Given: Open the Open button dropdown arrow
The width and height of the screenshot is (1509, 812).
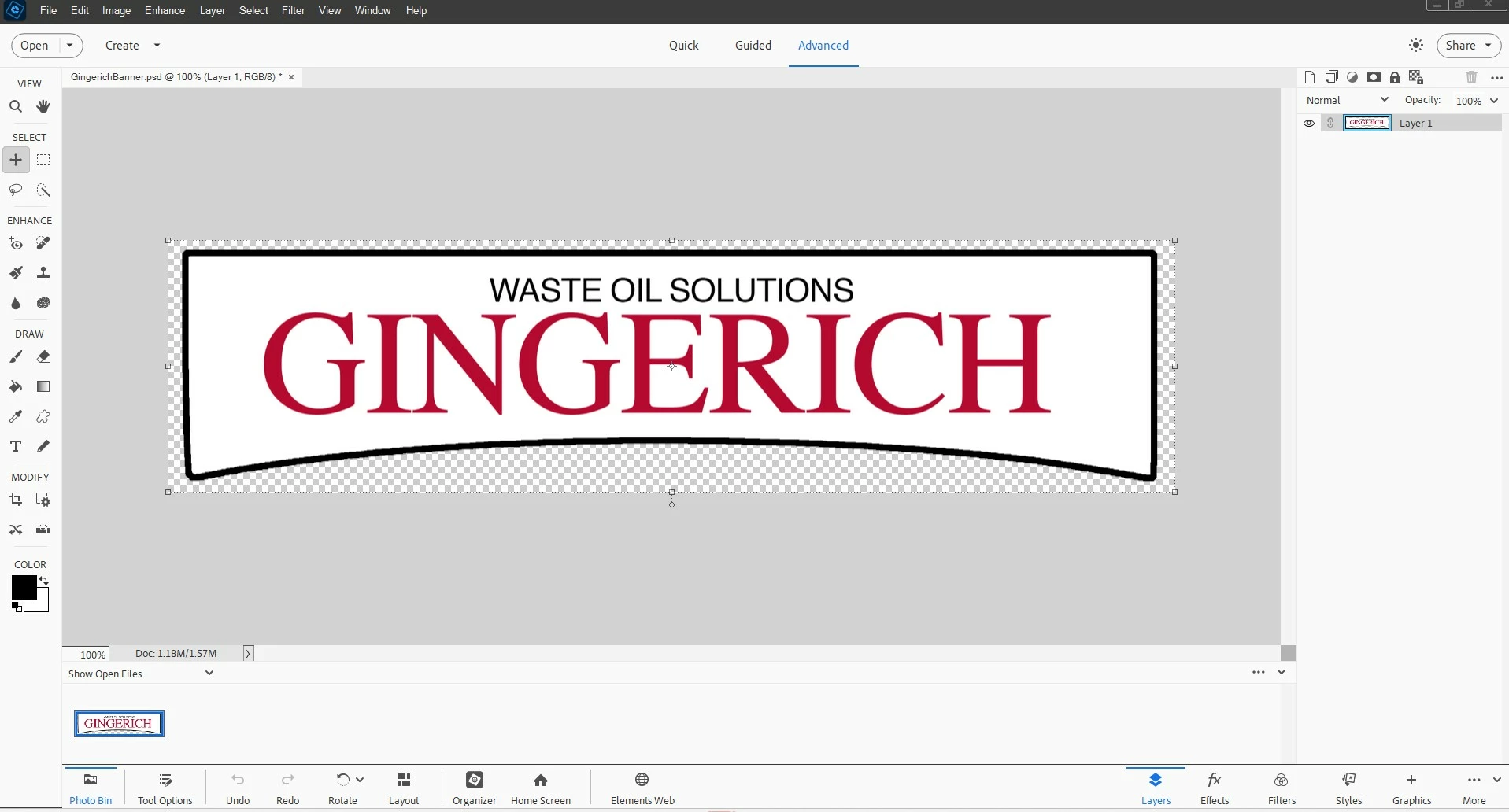Looking at the screenshot, I should (69, 46).
